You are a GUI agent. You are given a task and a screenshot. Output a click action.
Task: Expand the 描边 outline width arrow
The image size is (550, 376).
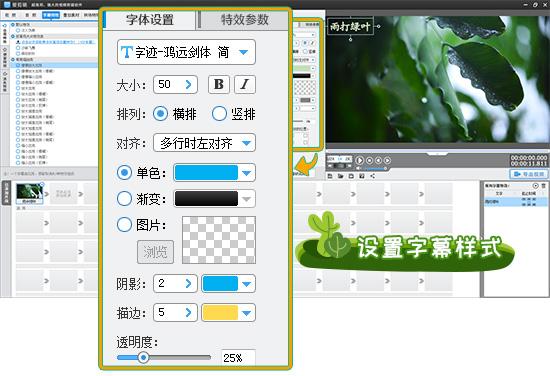click(188, 313)
